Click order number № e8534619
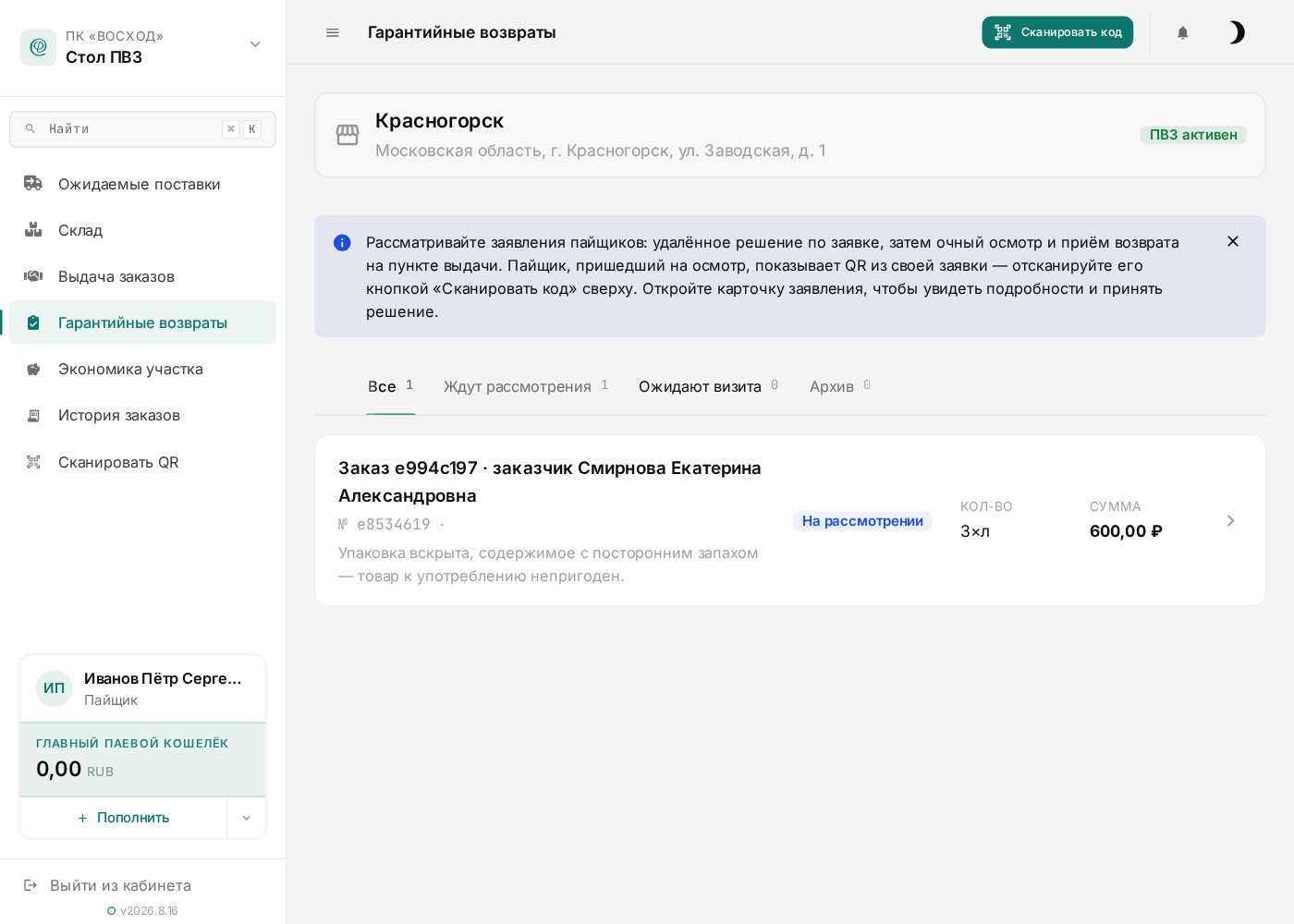Viewport: 1294px width, 924px height. (x=385, y=524)
